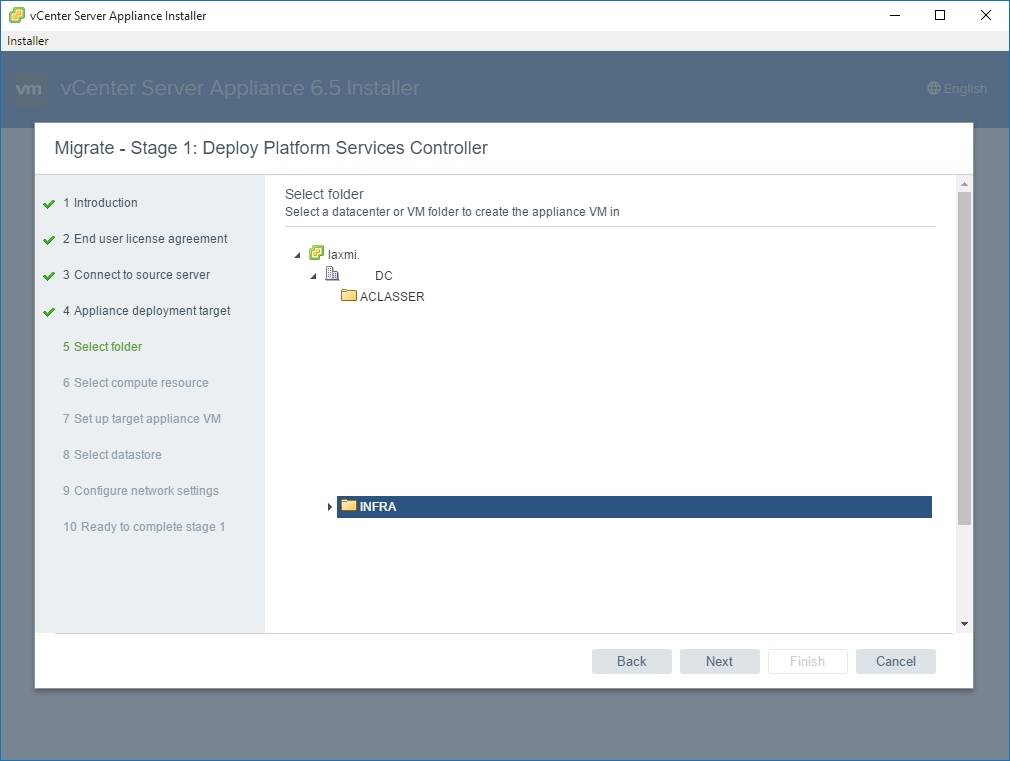Click the vm logo in header
The width and height of the screenshot is (1010, 761).
(x=29, y=89)
